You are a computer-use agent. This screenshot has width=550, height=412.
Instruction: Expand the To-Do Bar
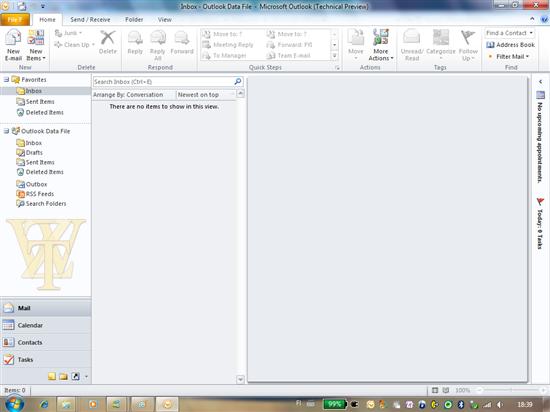click(x=541, y=81)
